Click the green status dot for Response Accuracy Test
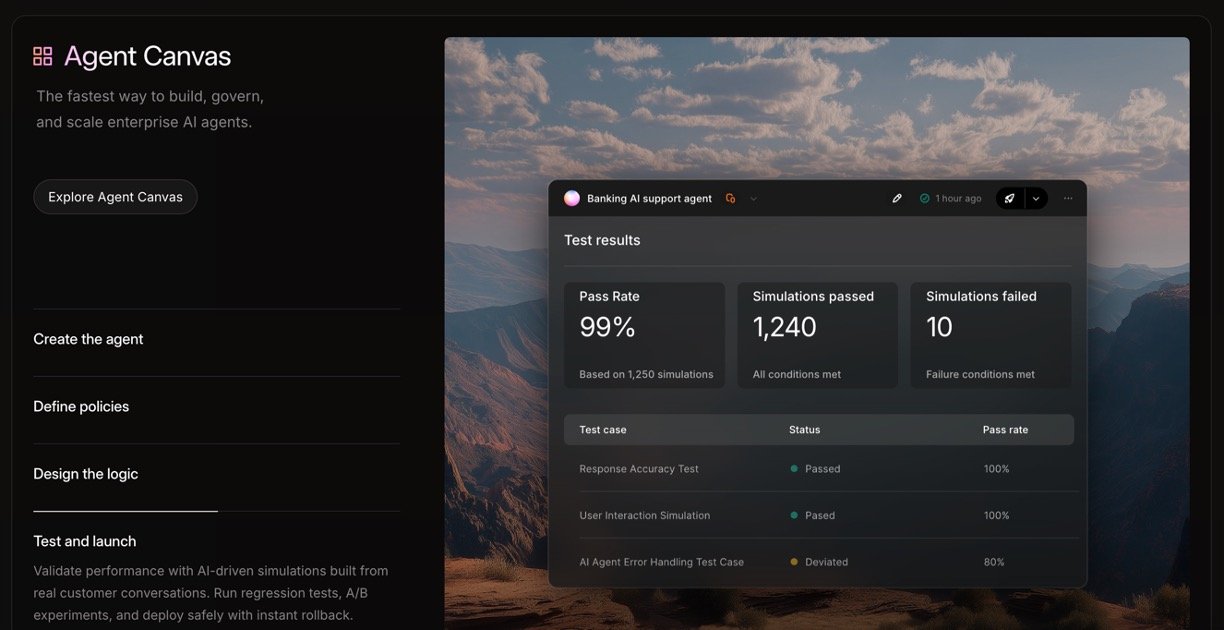1224x630 pixels. (794, 469)
